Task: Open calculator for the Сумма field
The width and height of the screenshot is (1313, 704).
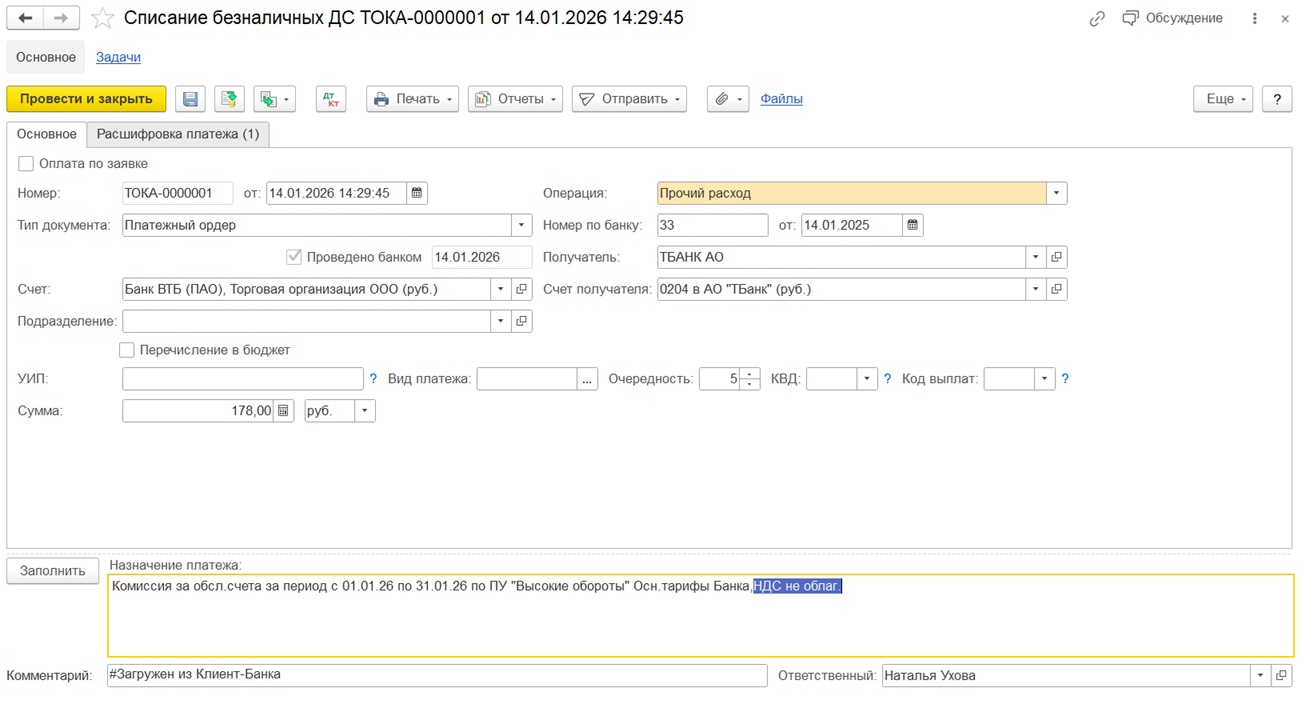Action: coord(284,411)
